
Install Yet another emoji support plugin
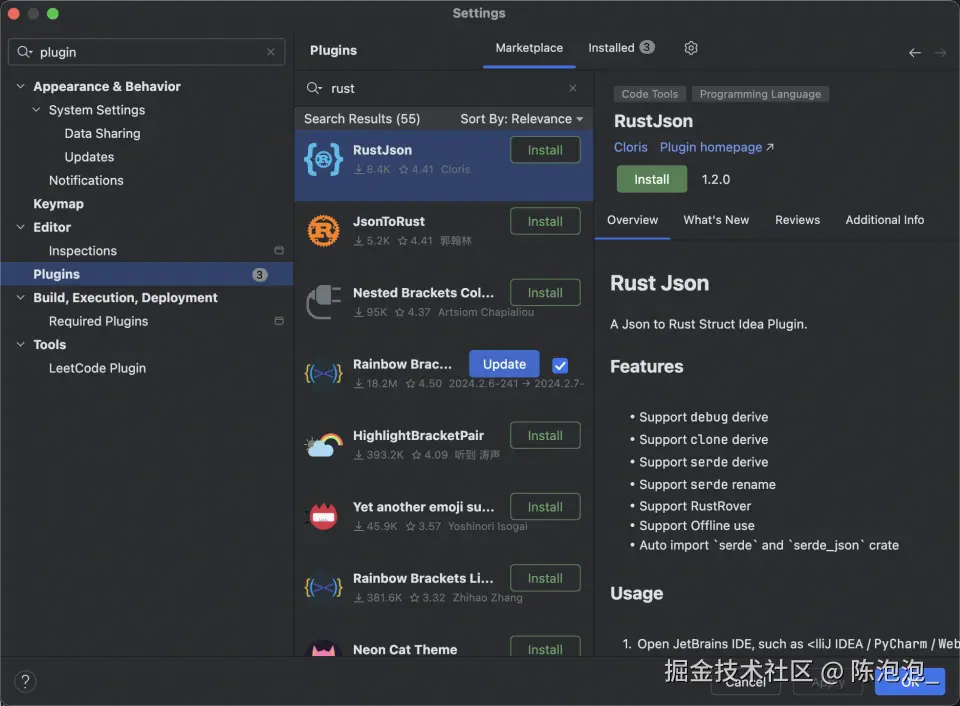tap(545, 507)
